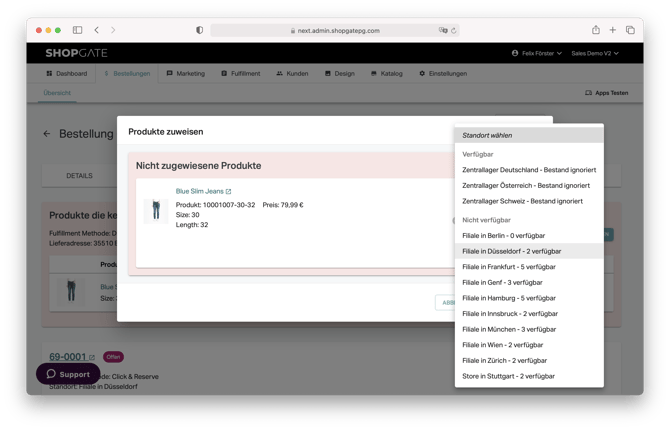
Task: Expand the Sales Demo V2 dropdown
Action: pyautogui.click(x=594, y=53)
